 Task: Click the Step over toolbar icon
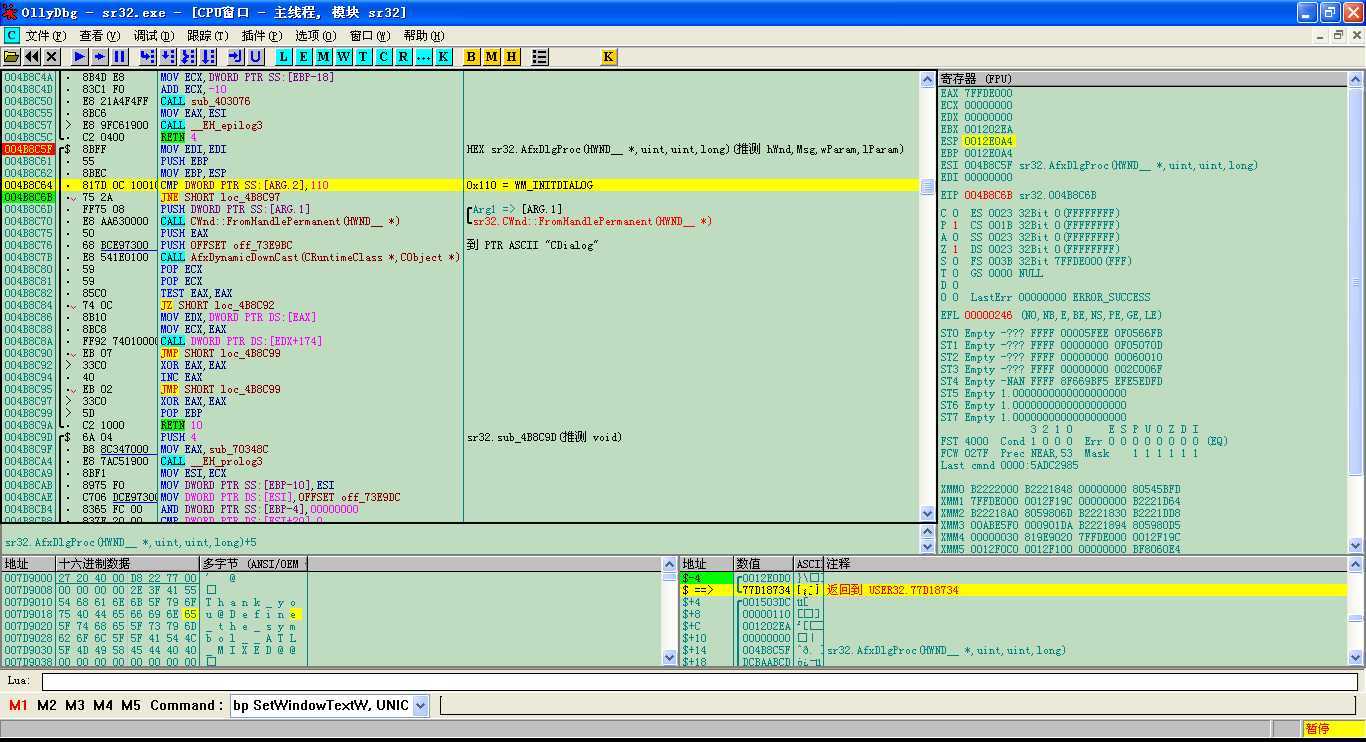(168, 57)
